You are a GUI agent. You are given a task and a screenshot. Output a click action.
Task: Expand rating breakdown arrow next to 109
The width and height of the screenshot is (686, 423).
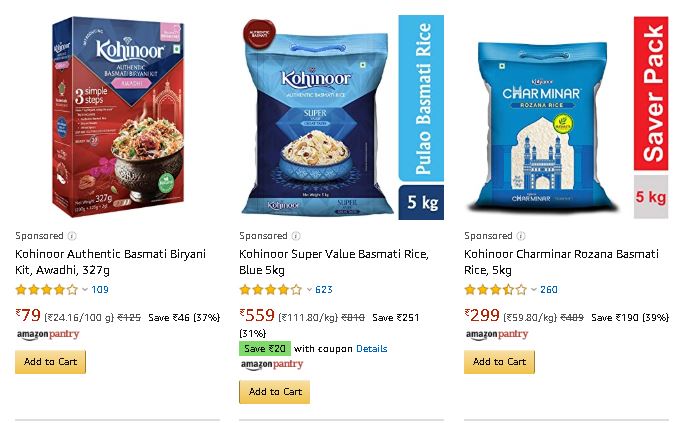(x=85, y=290)
